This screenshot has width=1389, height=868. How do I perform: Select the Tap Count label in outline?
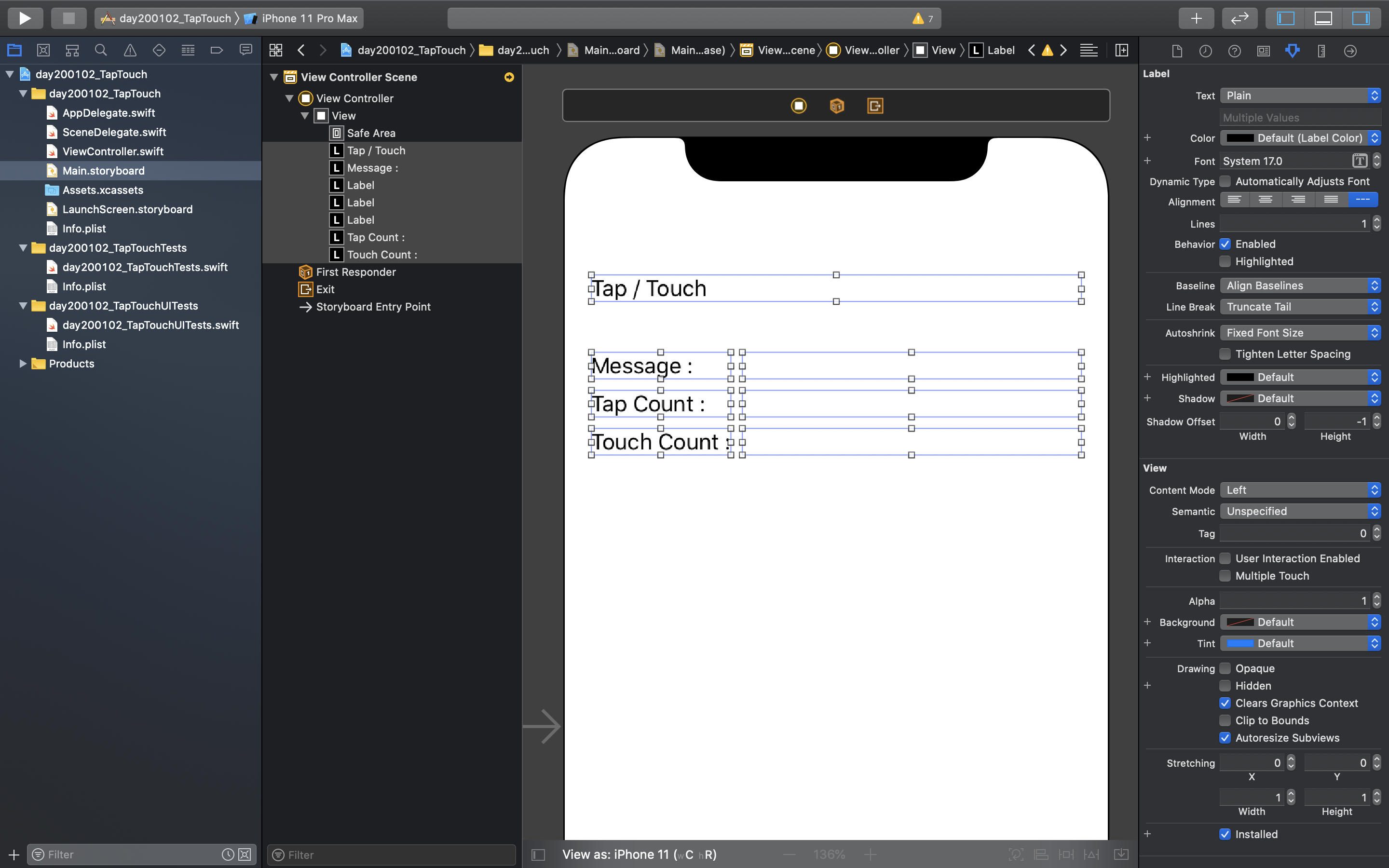[375, 238]
